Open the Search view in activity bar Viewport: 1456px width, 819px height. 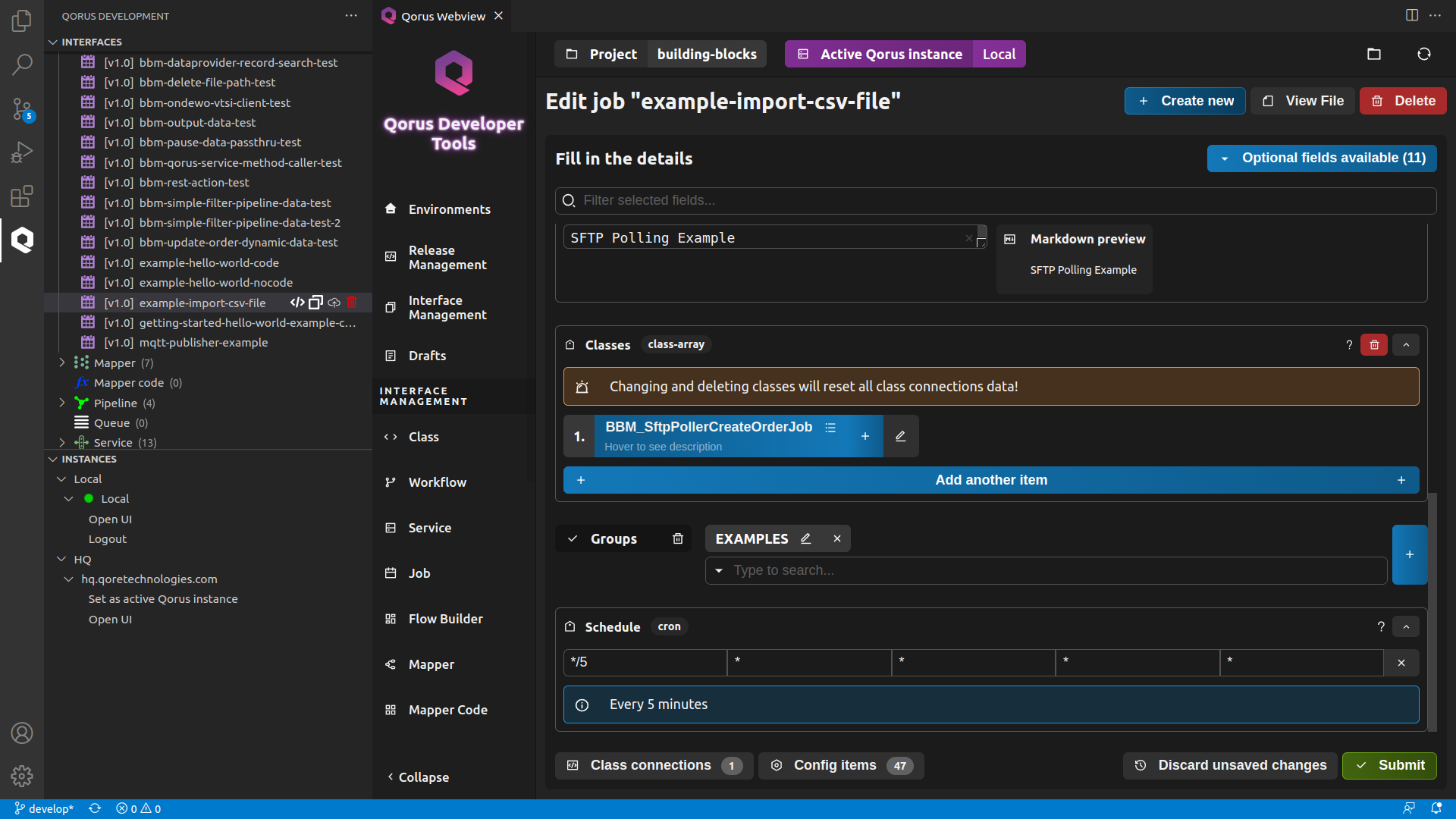(22, 64)
